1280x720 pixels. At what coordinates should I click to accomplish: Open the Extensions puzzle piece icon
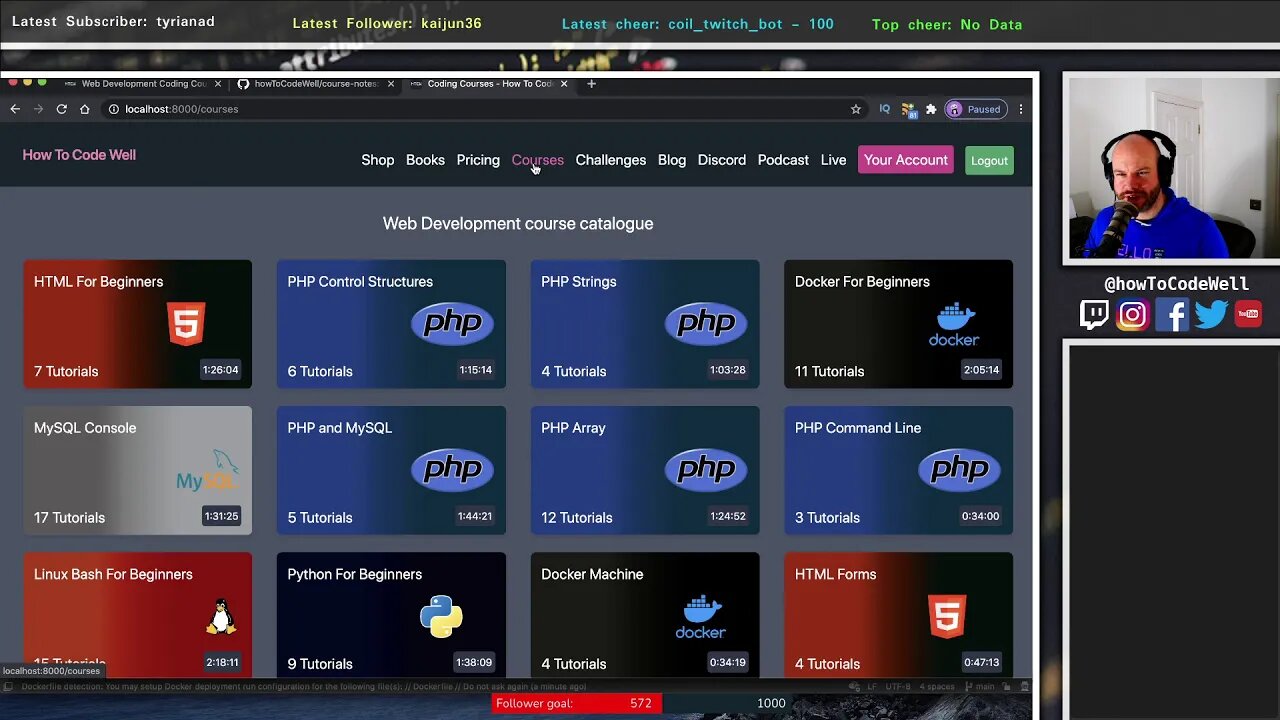point(931,109)
